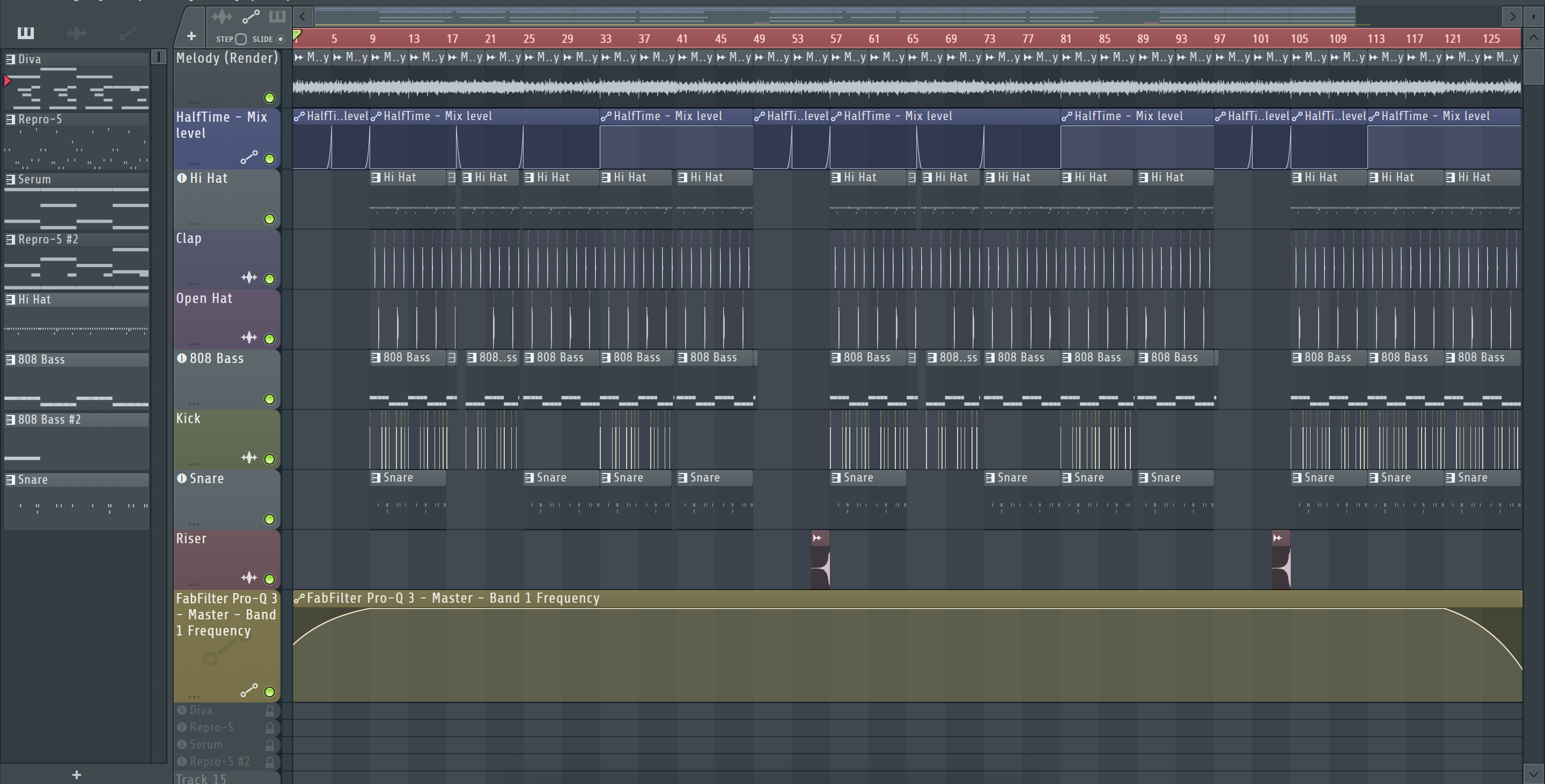This screenshot has height=784, width=1545.
Task: Open HalfTime Mix level automation icon
Action: 249,157
